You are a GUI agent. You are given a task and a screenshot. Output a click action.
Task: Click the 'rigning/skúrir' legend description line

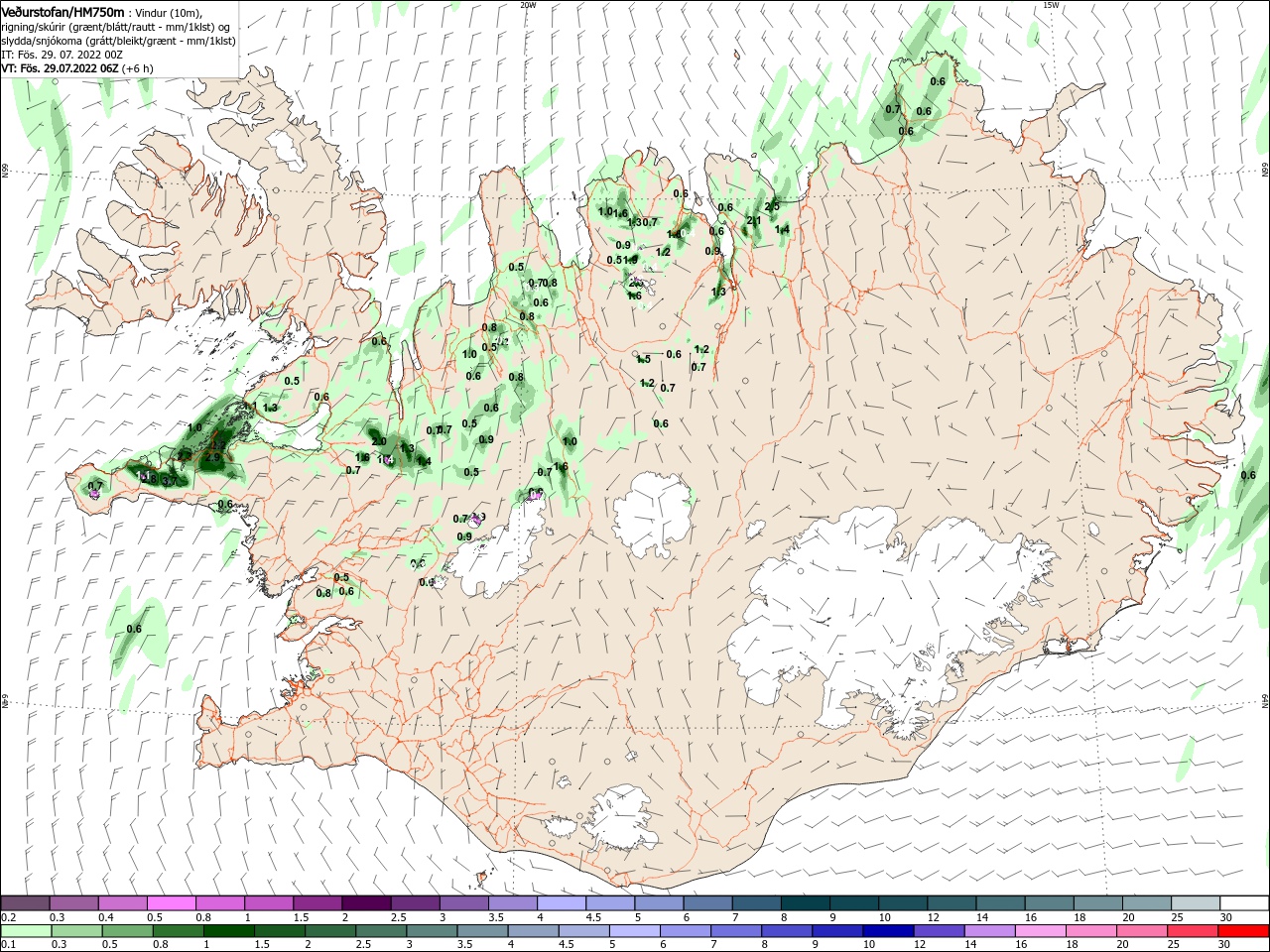[x=117, y=27]
